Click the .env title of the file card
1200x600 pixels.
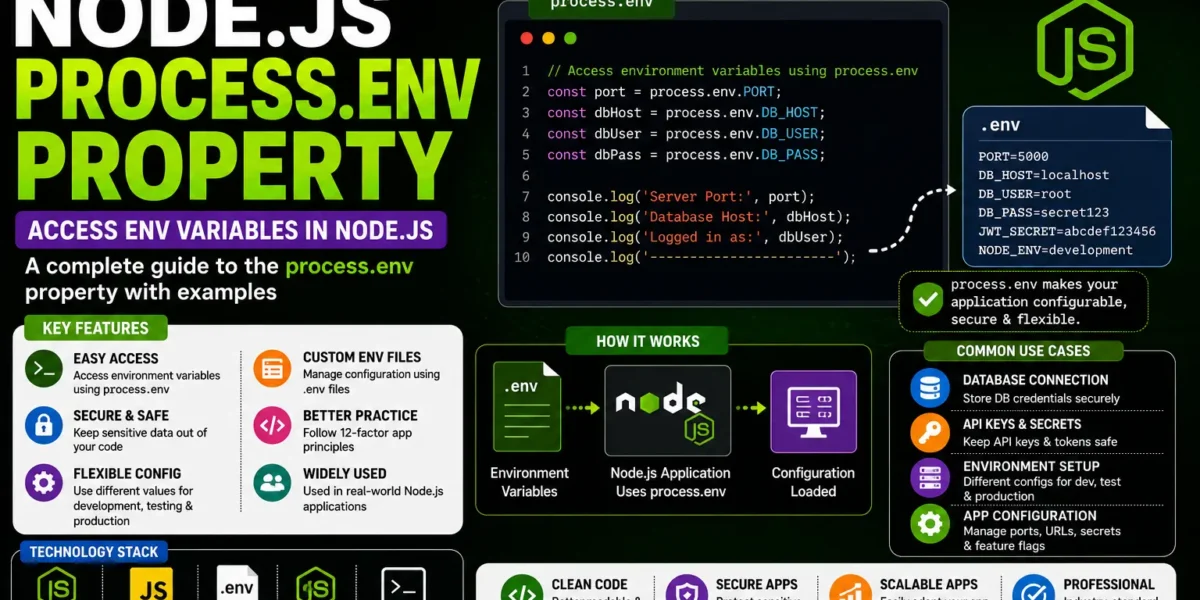[x=1000, y=126]
